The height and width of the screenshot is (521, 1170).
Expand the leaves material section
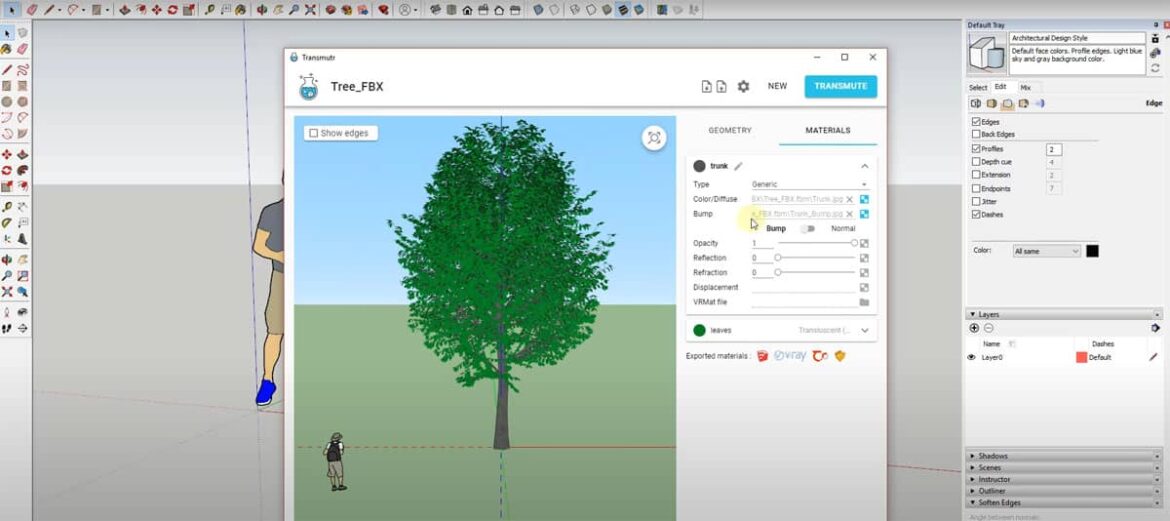tap(864, 330)
